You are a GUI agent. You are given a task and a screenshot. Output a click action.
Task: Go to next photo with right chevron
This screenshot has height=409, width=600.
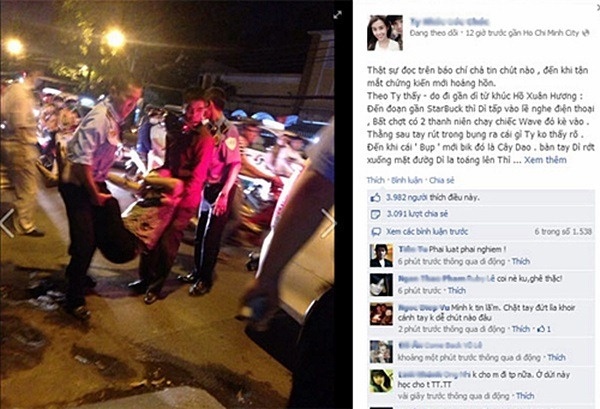point(328,223)
